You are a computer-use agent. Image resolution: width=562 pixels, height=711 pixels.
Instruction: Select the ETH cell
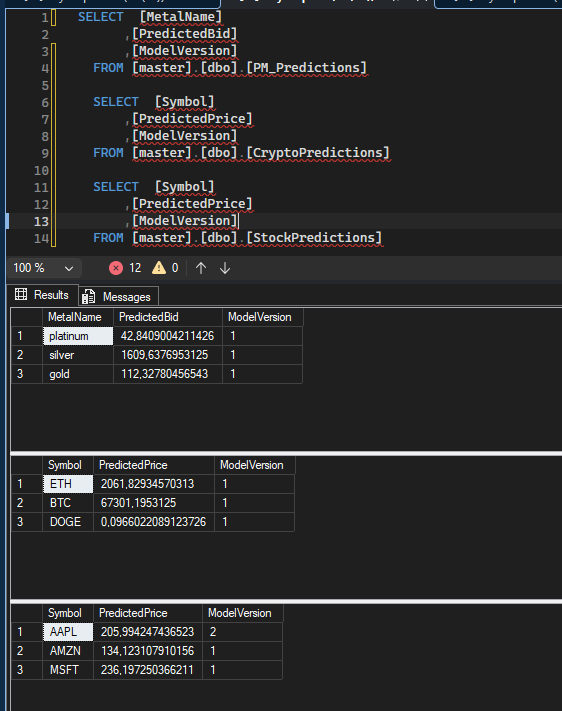(x=68, y=484)
